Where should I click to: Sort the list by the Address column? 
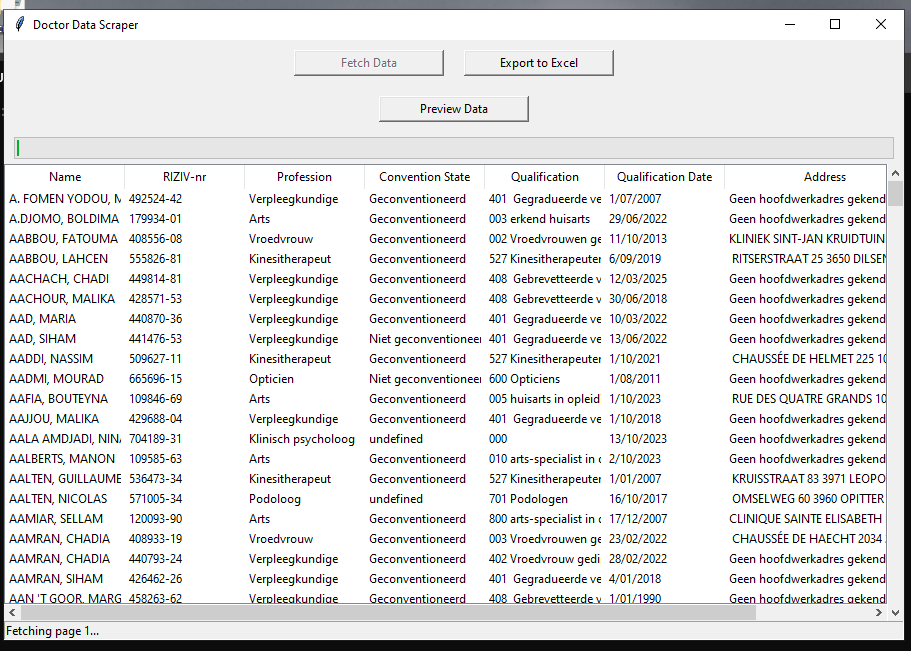coord(824,176)
